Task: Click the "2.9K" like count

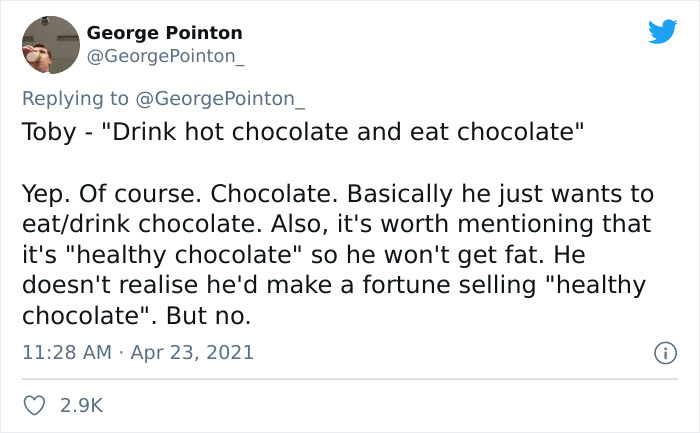Action: tap(83, 405)
